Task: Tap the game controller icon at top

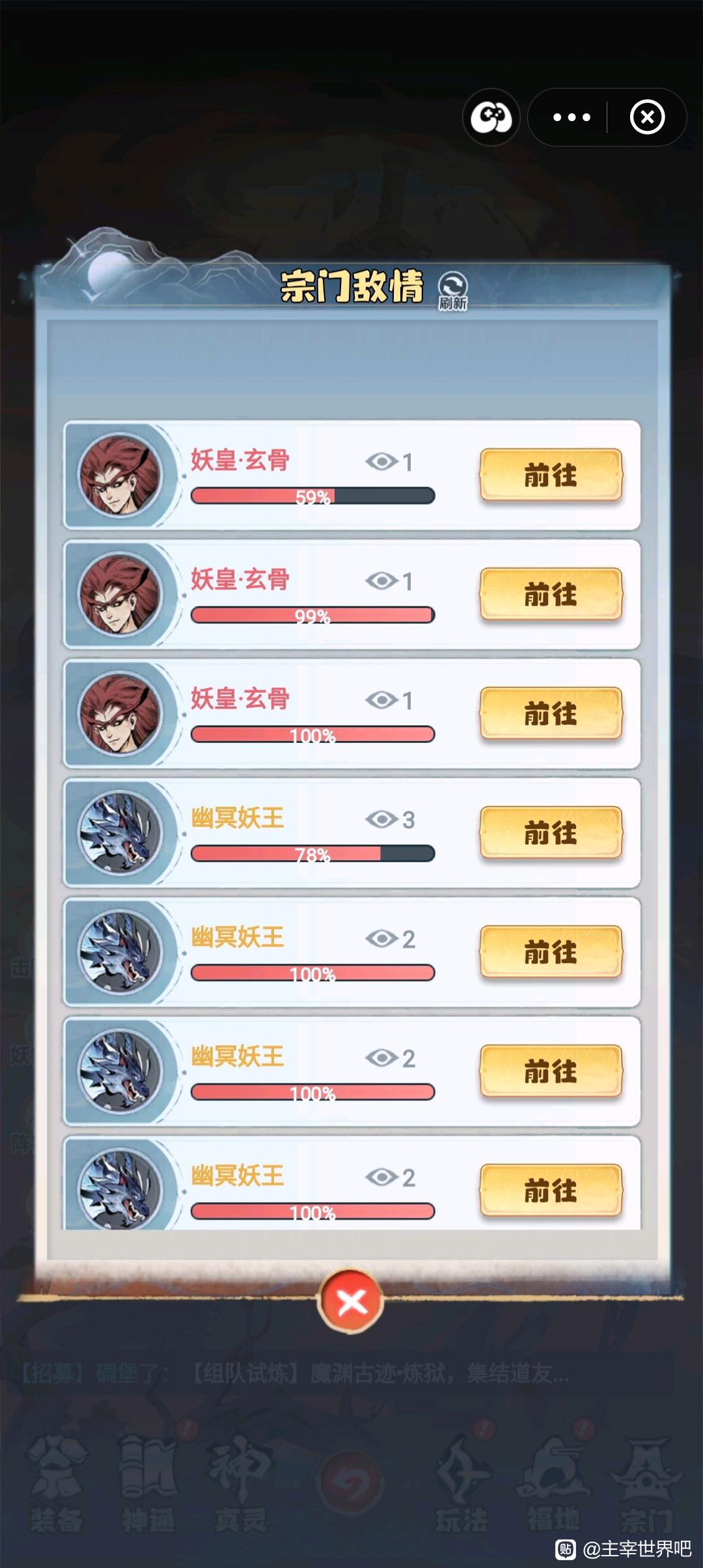Action: click(x=491, y=117)
